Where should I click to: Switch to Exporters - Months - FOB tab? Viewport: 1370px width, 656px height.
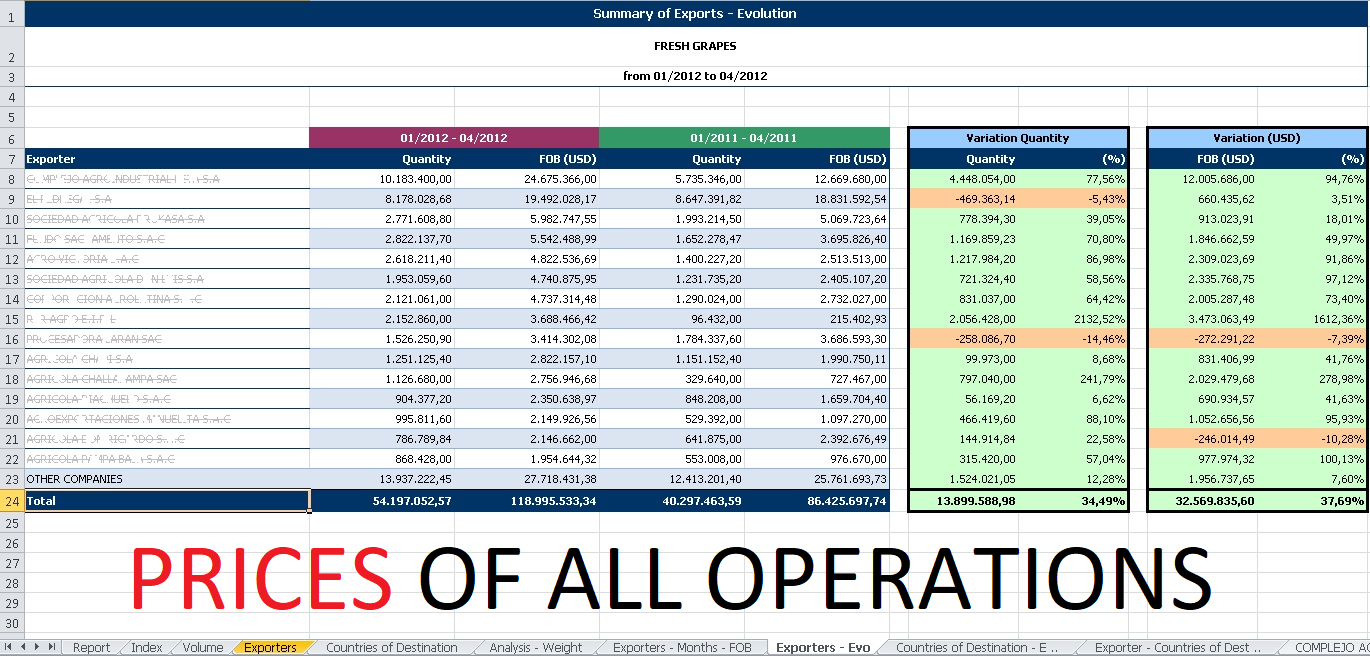coord(681,648)
